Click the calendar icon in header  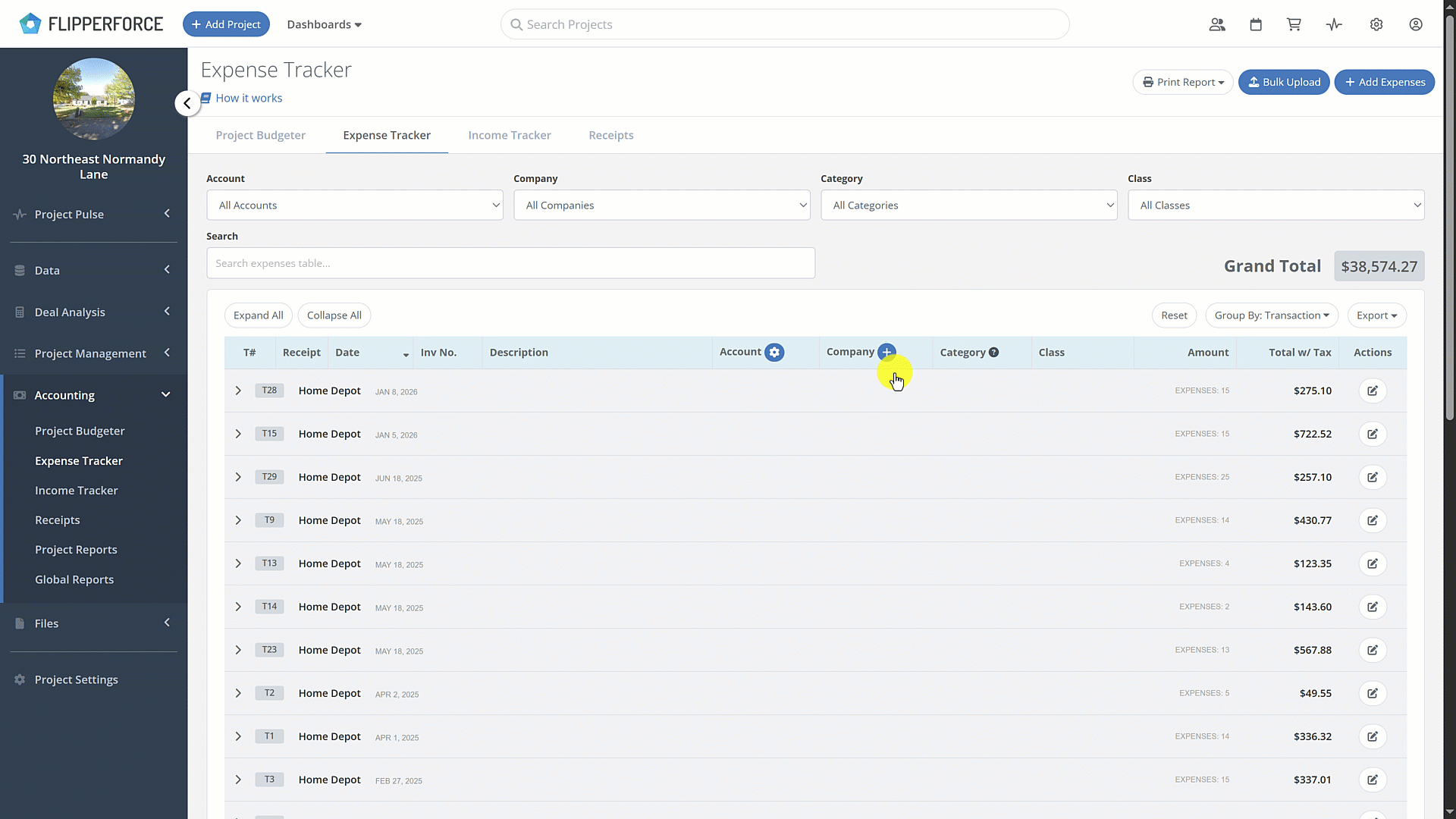click(1255, 24)
